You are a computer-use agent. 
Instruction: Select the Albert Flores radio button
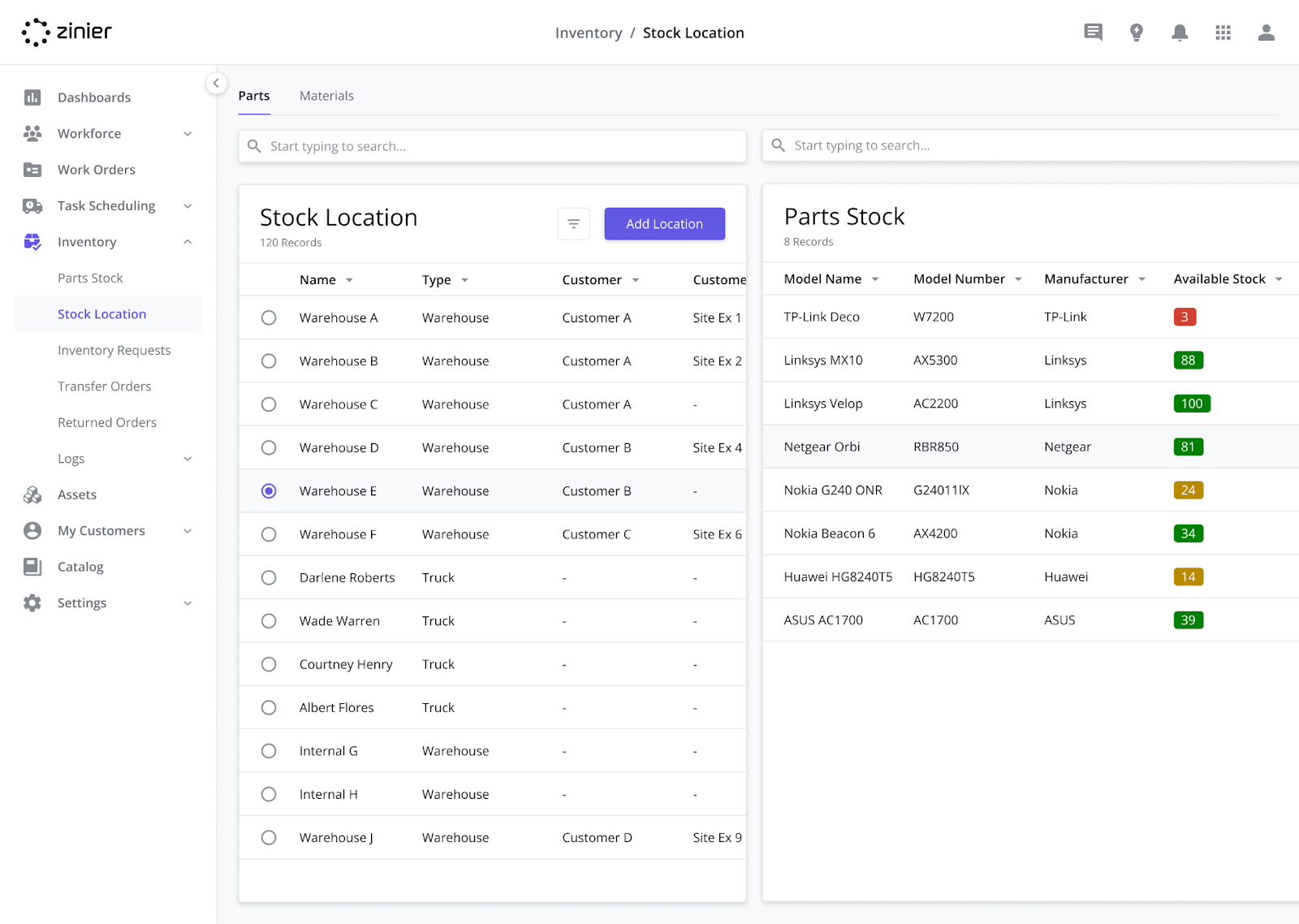(269, 707)
